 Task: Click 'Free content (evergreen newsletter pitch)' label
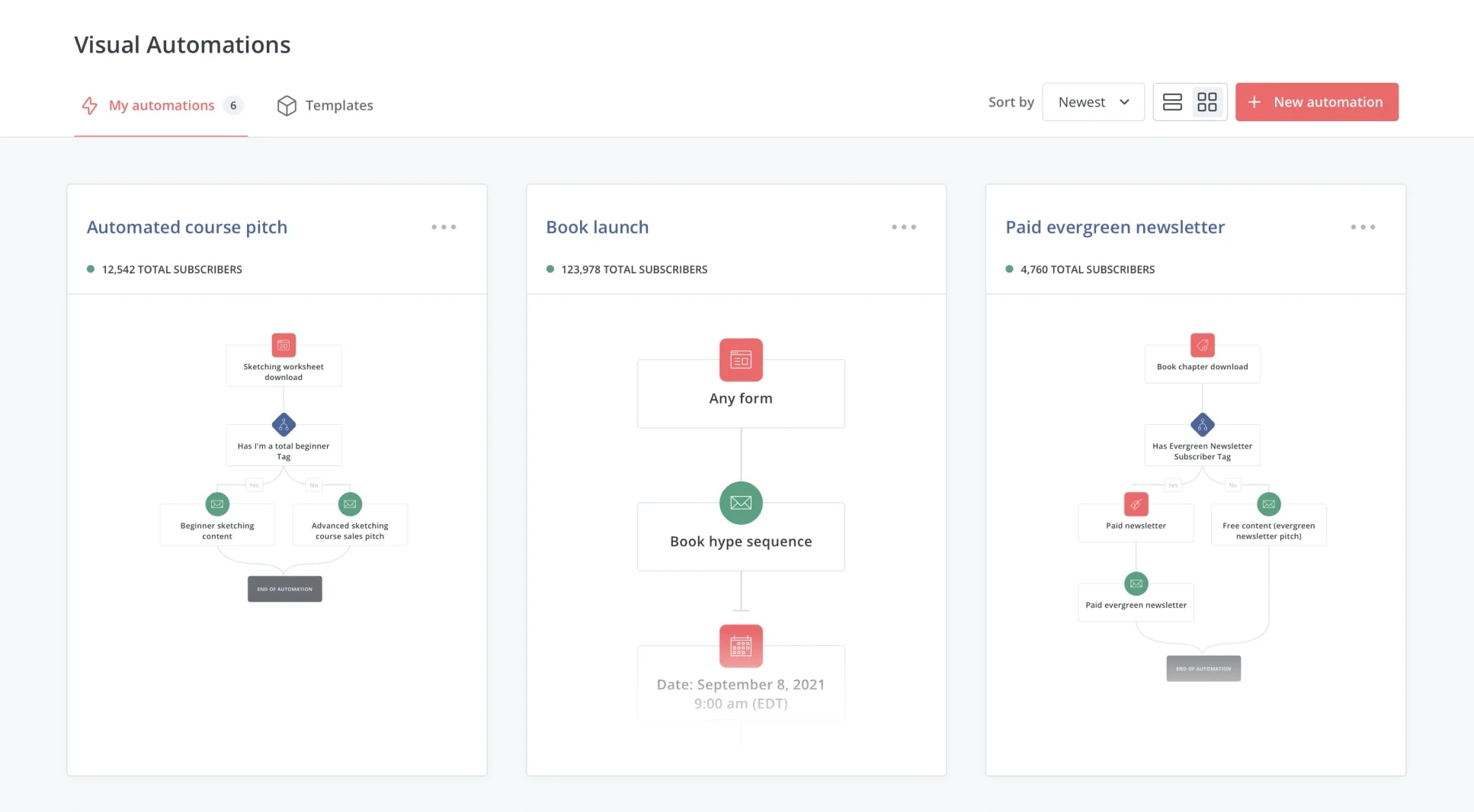(x=1269, y=531)
